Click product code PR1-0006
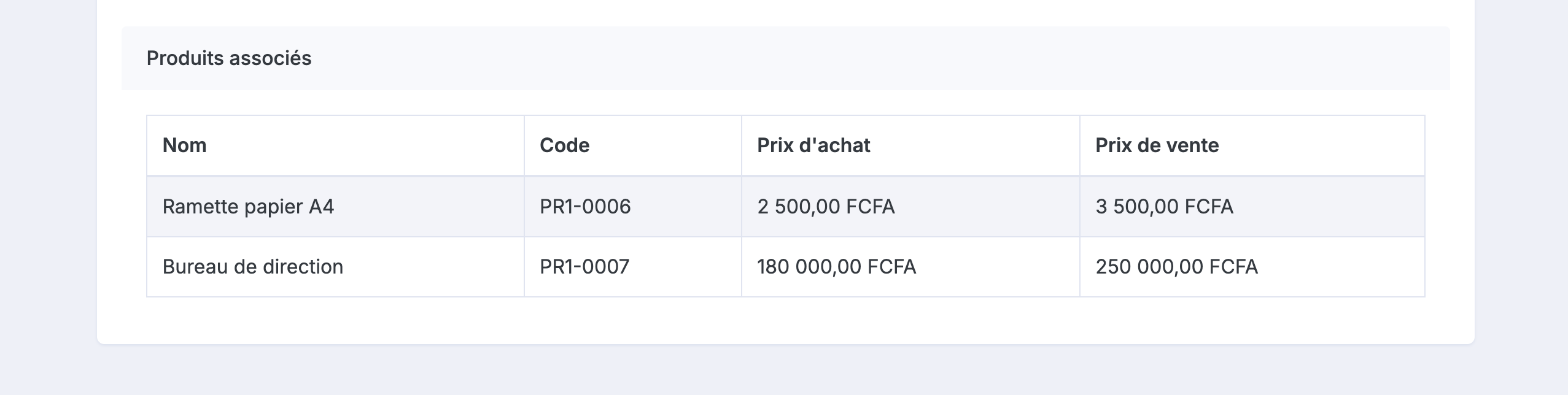Image resolution: width=1568 pixels, height=395 pixels. (585, 207)
